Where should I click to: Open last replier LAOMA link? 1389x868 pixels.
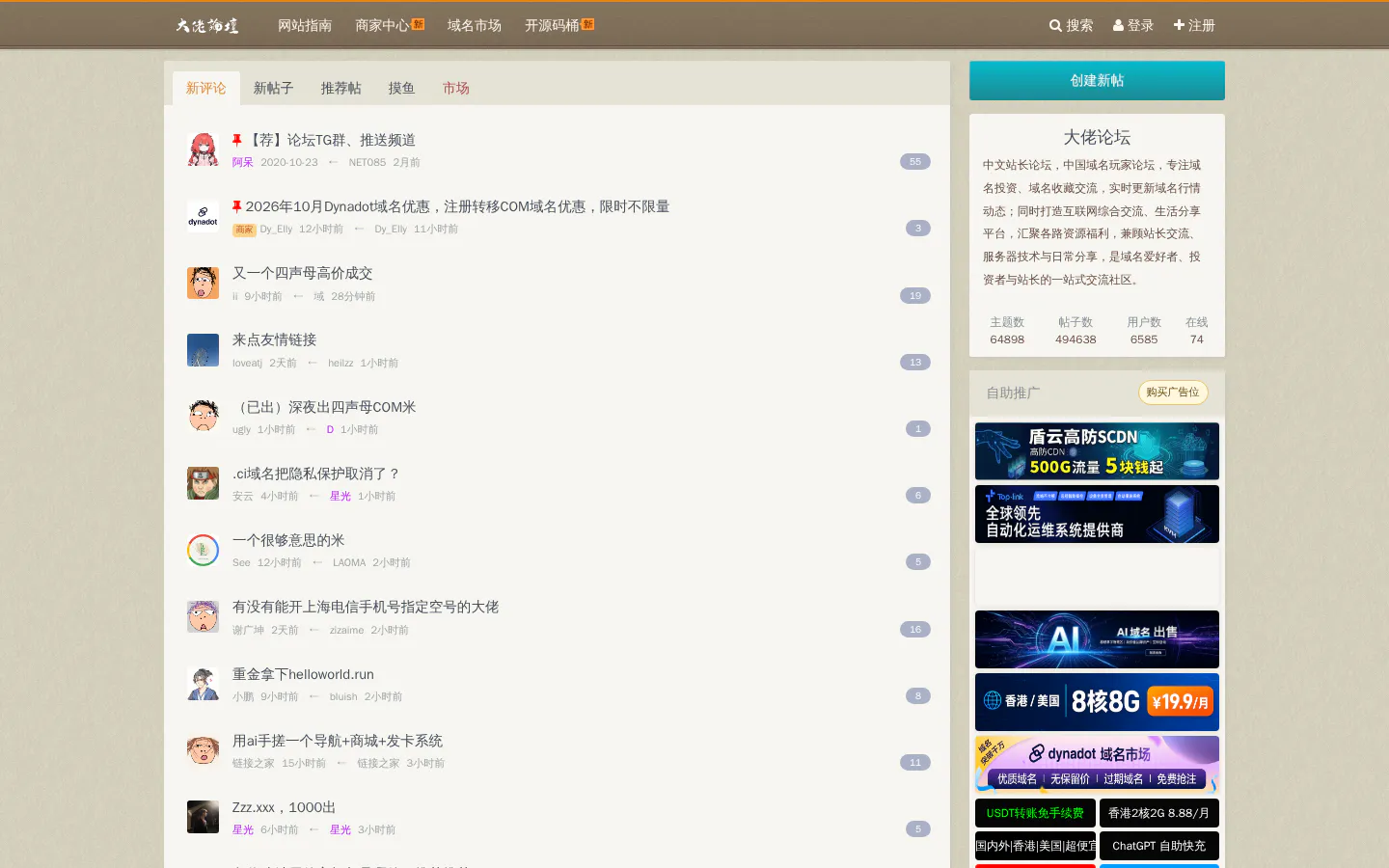coord(349,562)
